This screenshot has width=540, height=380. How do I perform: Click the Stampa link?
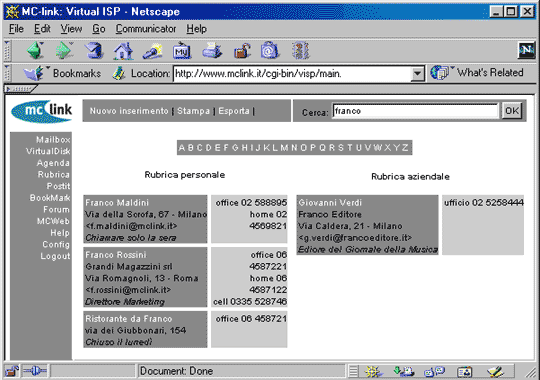click(193, 111)
